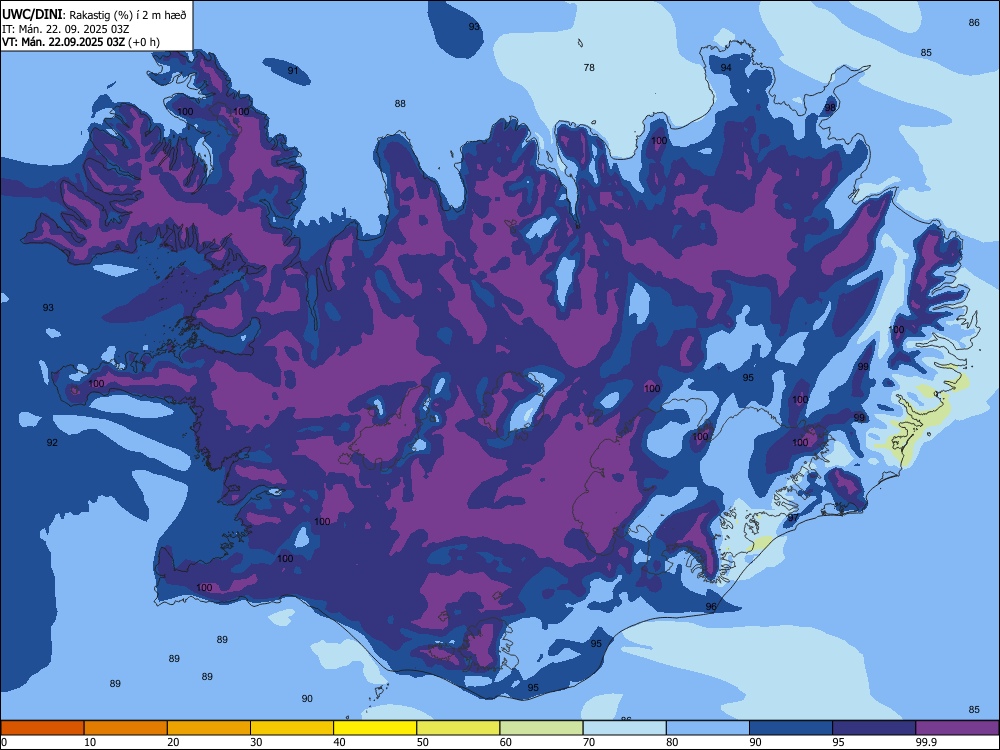Select the medium blue 90–95 legend swatch
The image size is (1000, 750).
click(791, 728)
